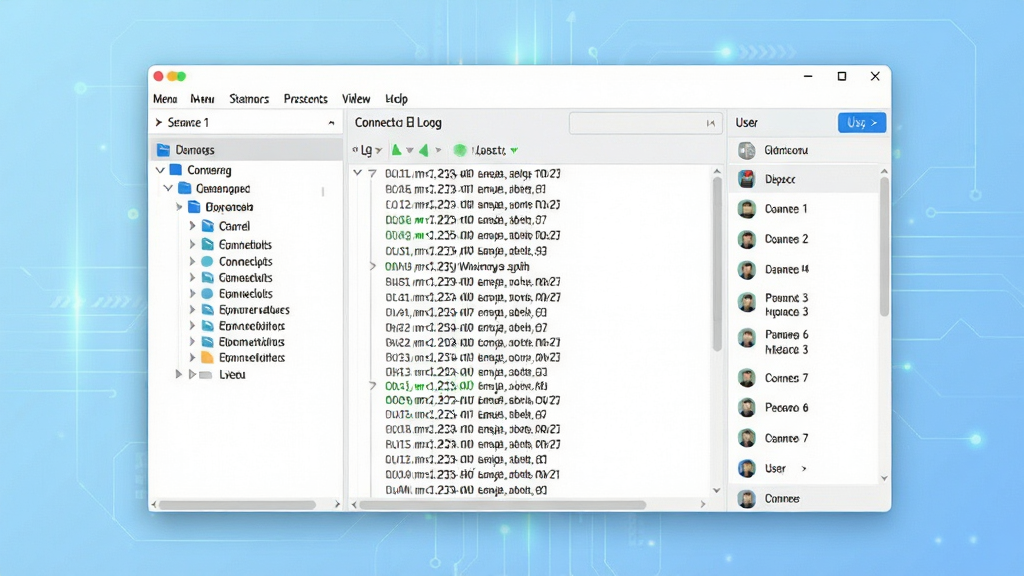
Task: Click the green circle status icon beside Loeztt
Action: [460, 150]
